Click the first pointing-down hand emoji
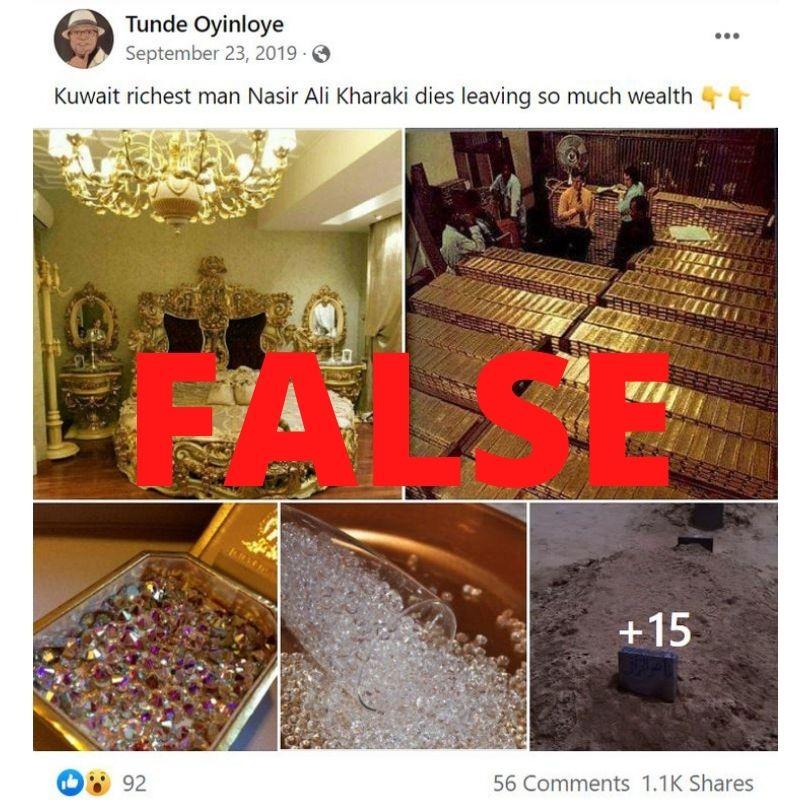This screenshot has width=800, height=800. (711, 96)
